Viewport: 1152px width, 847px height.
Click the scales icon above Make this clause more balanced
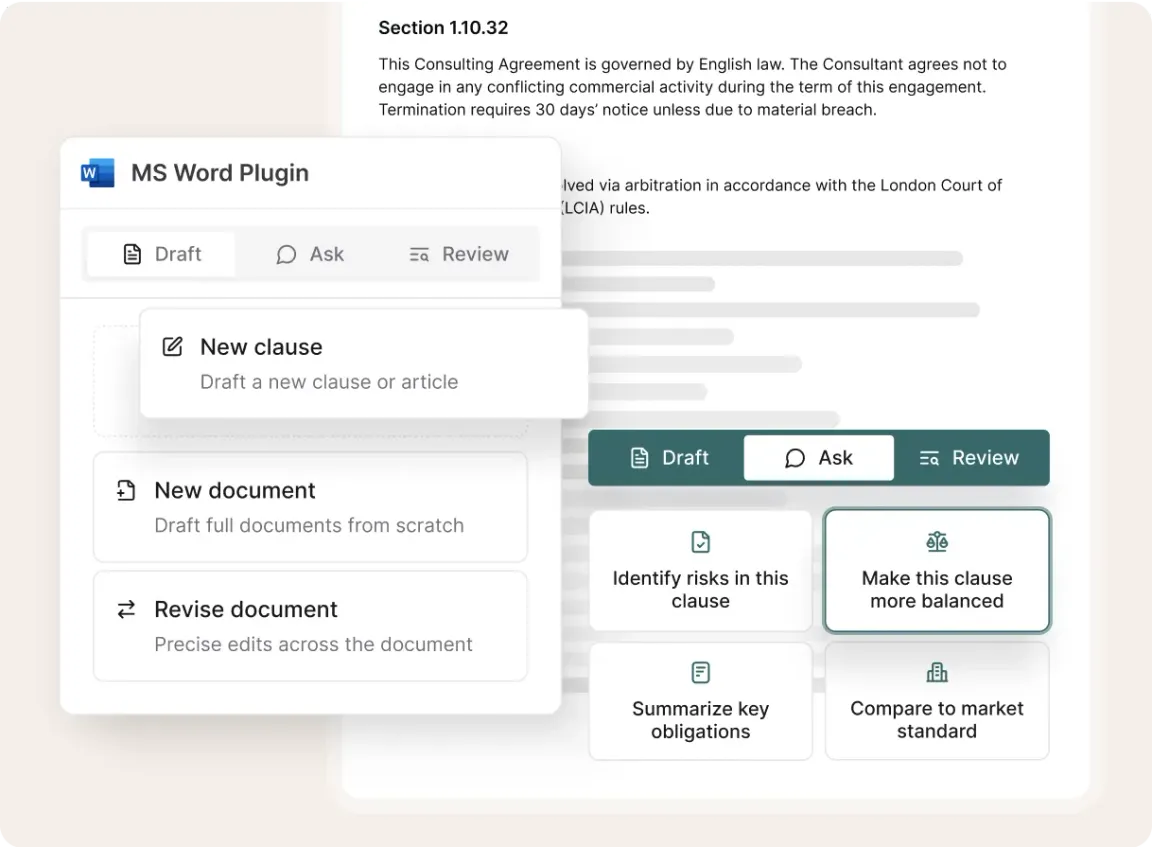936,541
